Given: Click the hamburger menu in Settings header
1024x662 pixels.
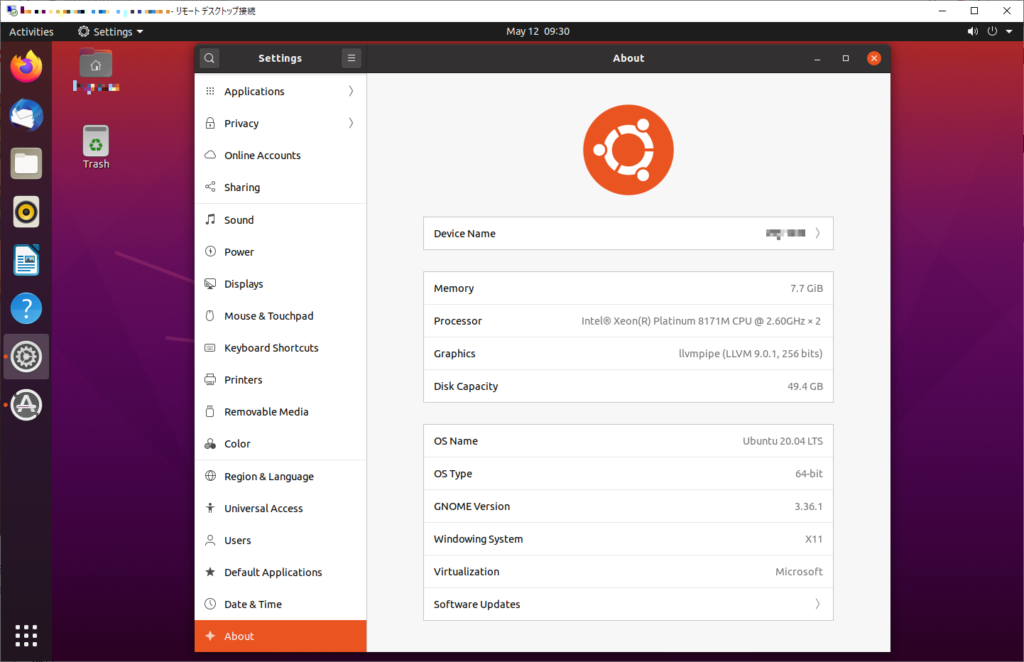Looking at the screenshot, I should 351,58.
